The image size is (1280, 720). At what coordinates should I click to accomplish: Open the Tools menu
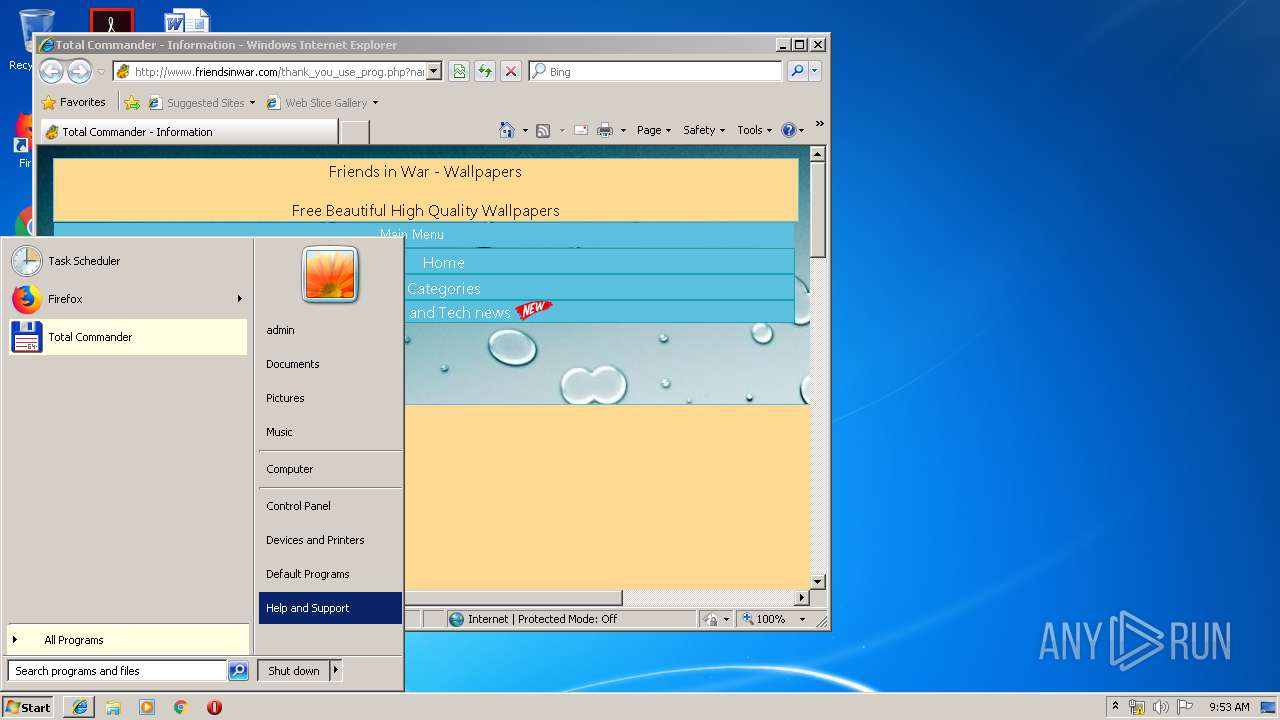[754, 130]
